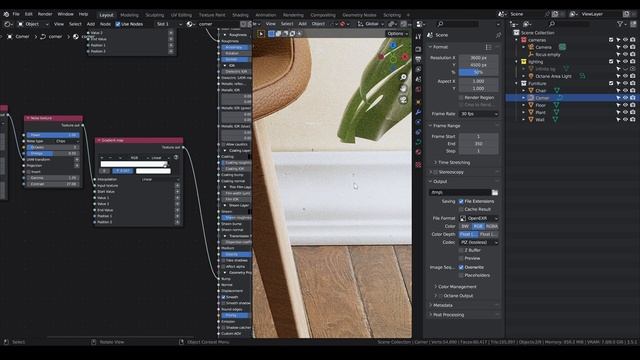
Task: Open the Edit menu
Action: (29, 14)
